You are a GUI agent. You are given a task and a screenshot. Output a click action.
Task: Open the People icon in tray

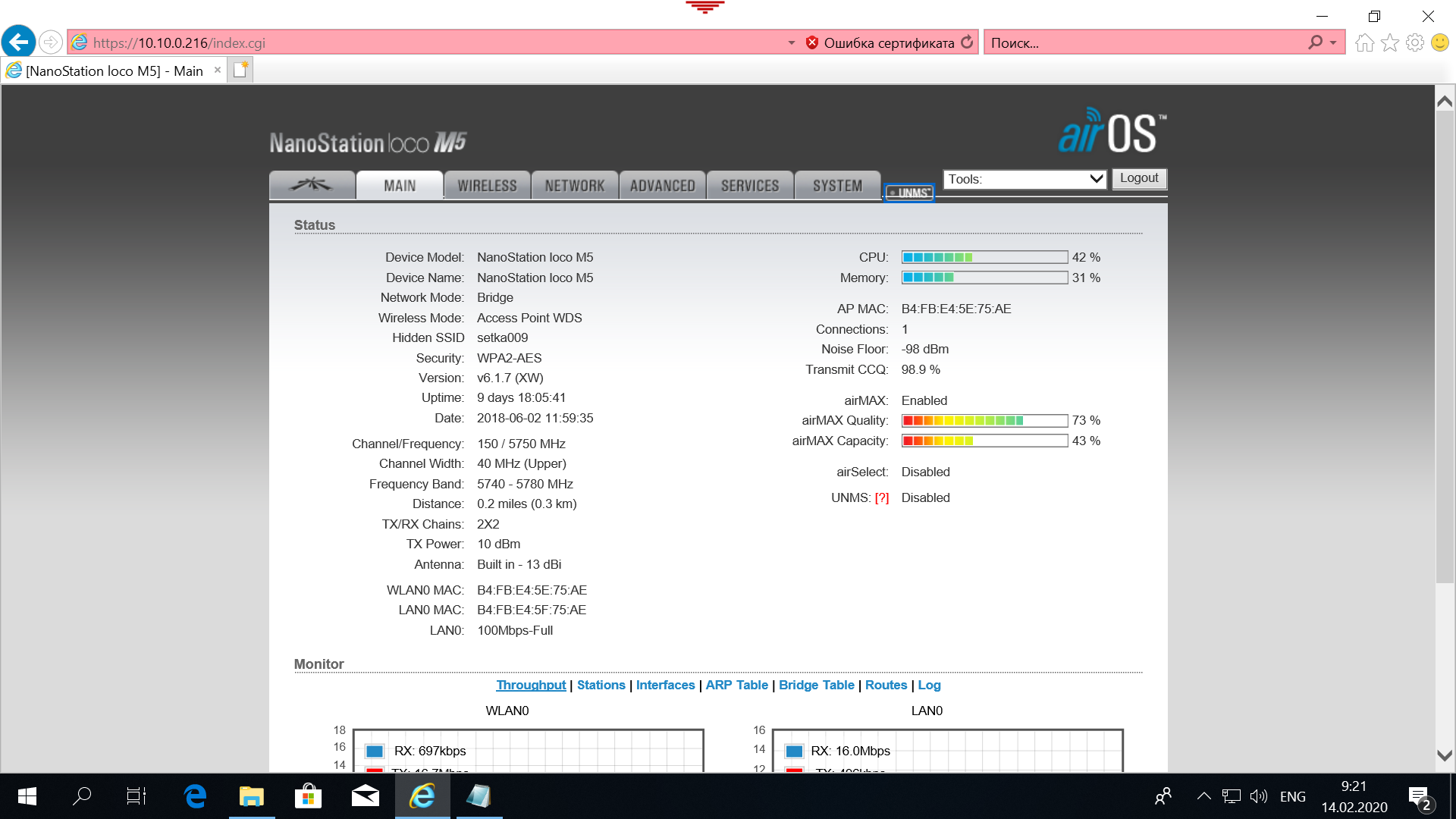tap(1163, 796)
